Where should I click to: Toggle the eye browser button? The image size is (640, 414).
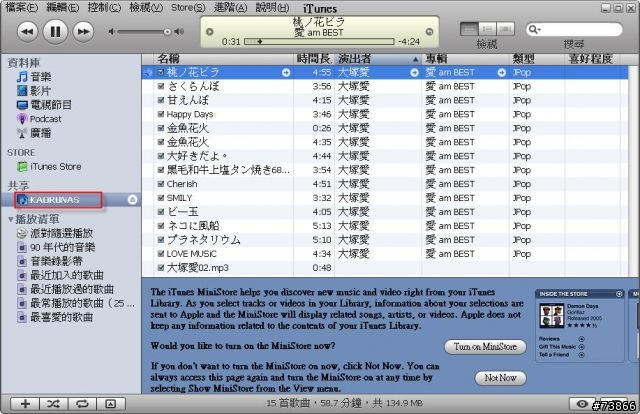tap(582, 404)
